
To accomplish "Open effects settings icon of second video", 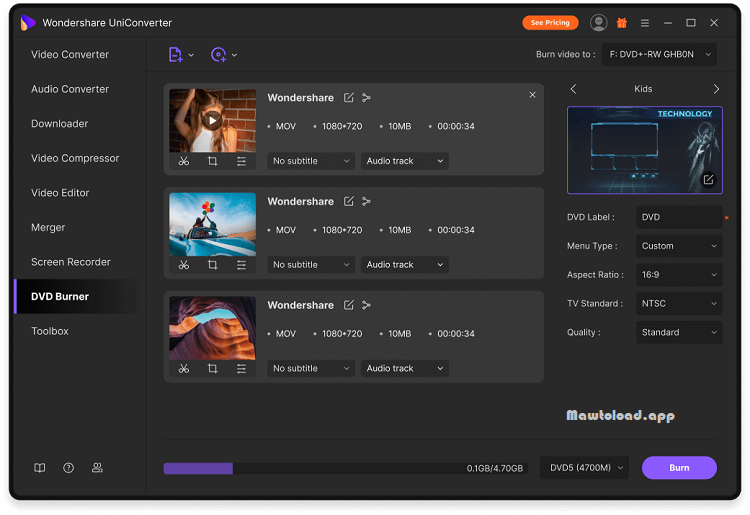I will (x=241, y=265).
